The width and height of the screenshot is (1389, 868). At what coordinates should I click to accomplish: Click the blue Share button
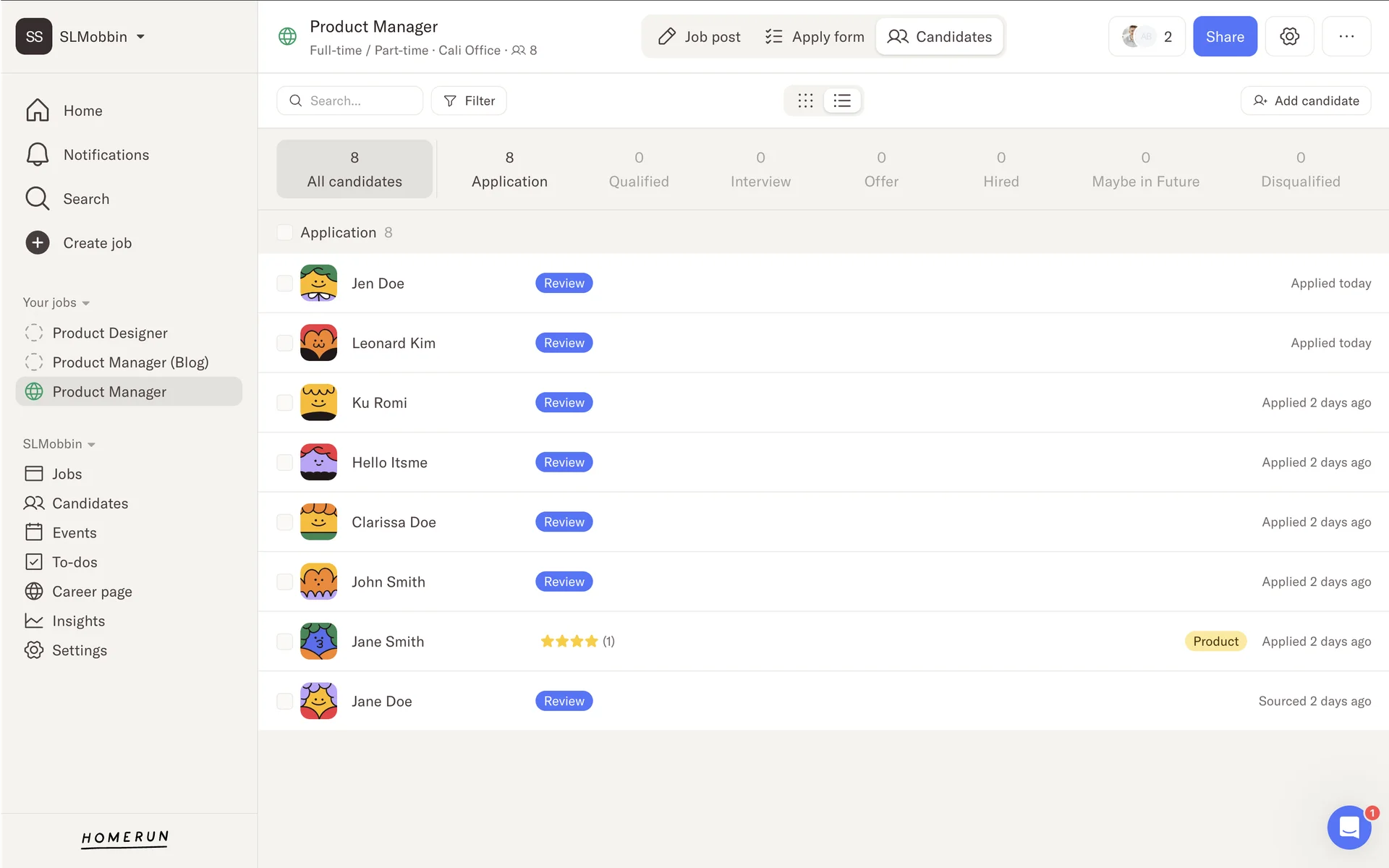pyautogui.click(x=1224, y=36)
